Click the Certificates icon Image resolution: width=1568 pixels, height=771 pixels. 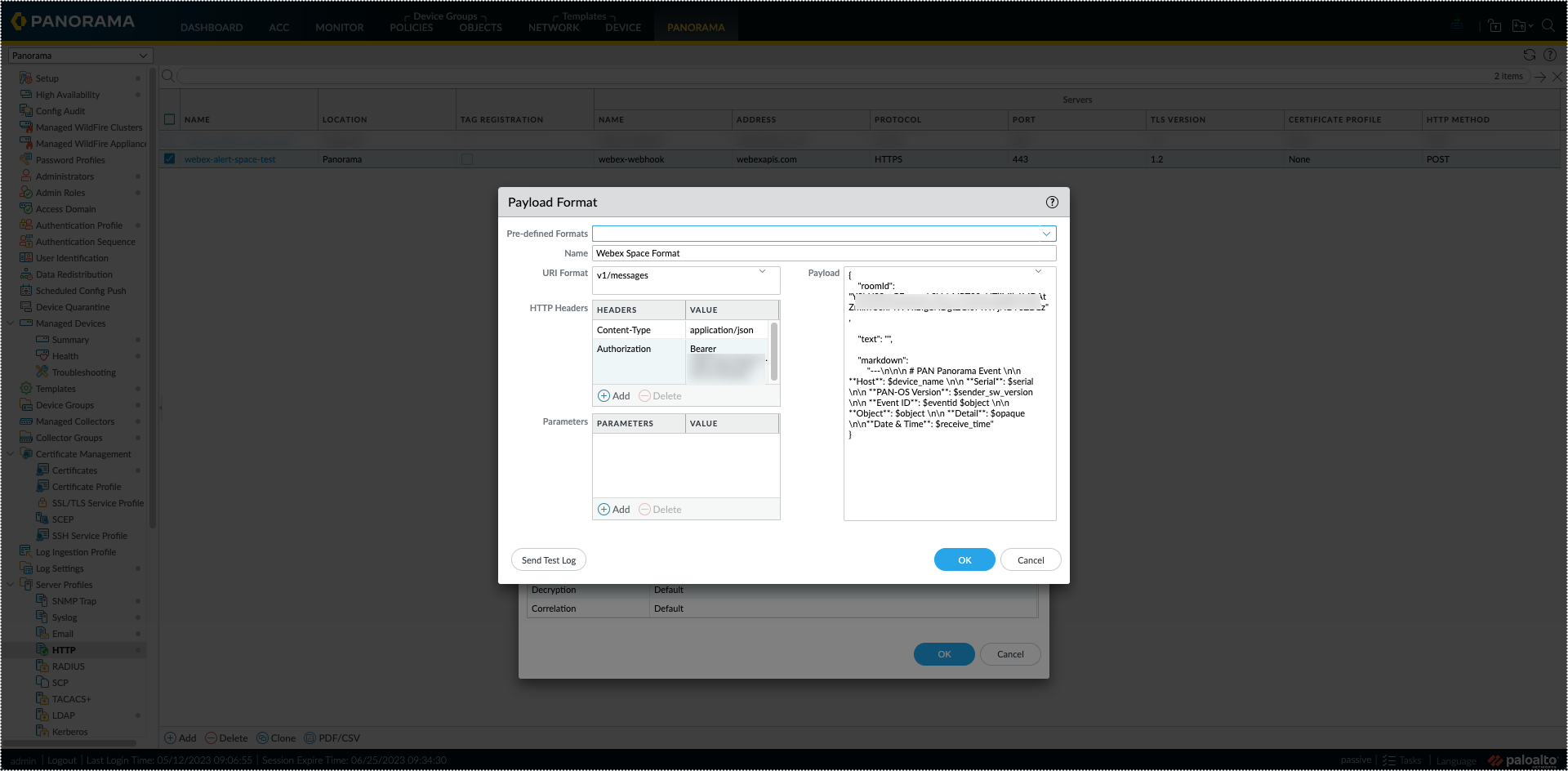[x=42, y=470]
